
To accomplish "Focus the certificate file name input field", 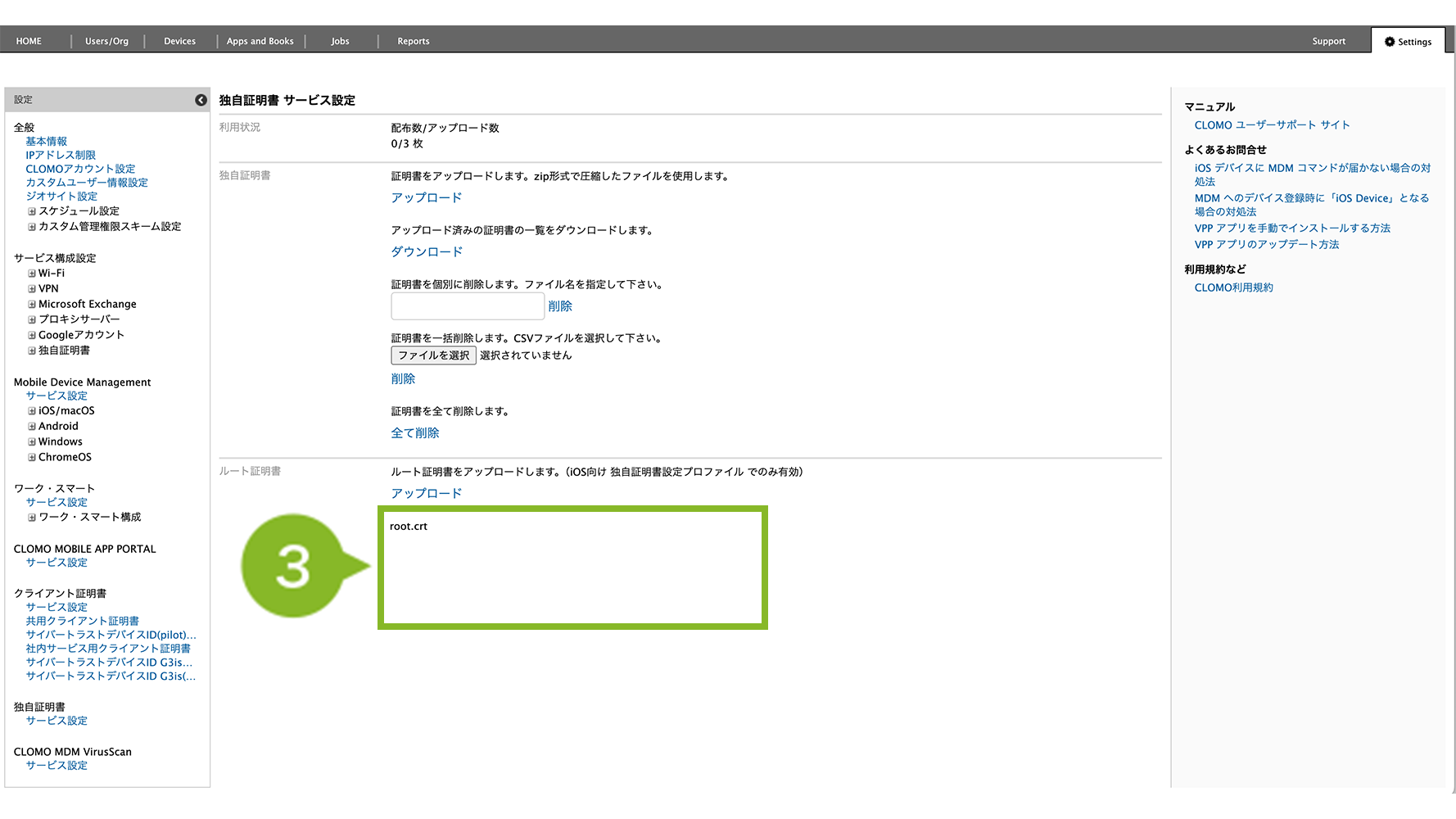I will tap(468, 306).
